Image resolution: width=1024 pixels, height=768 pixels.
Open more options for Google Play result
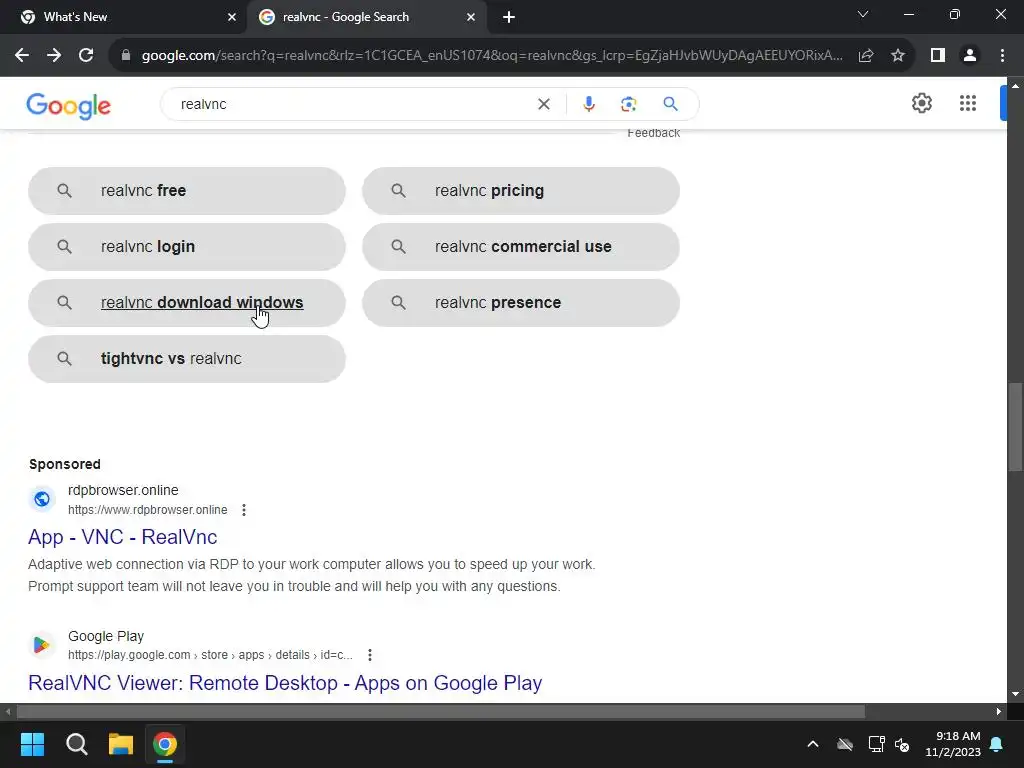[370, 655]
